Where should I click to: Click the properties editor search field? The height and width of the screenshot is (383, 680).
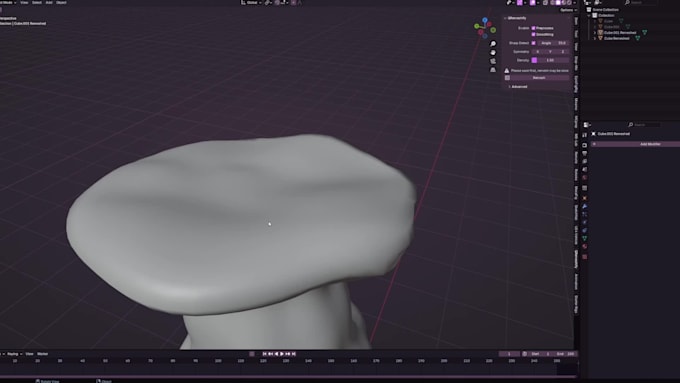point(644,125)
